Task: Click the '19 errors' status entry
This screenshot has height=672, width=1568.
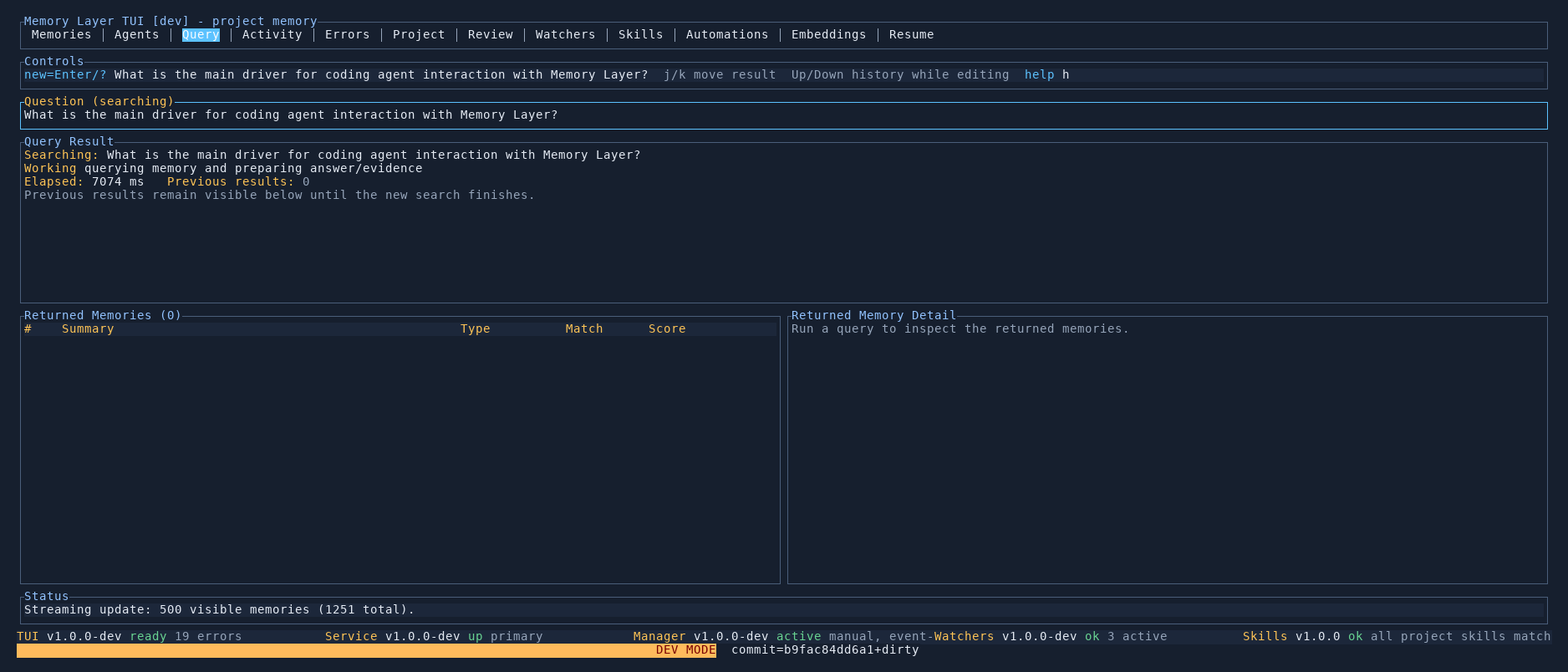Action: (x=208, y=636)
